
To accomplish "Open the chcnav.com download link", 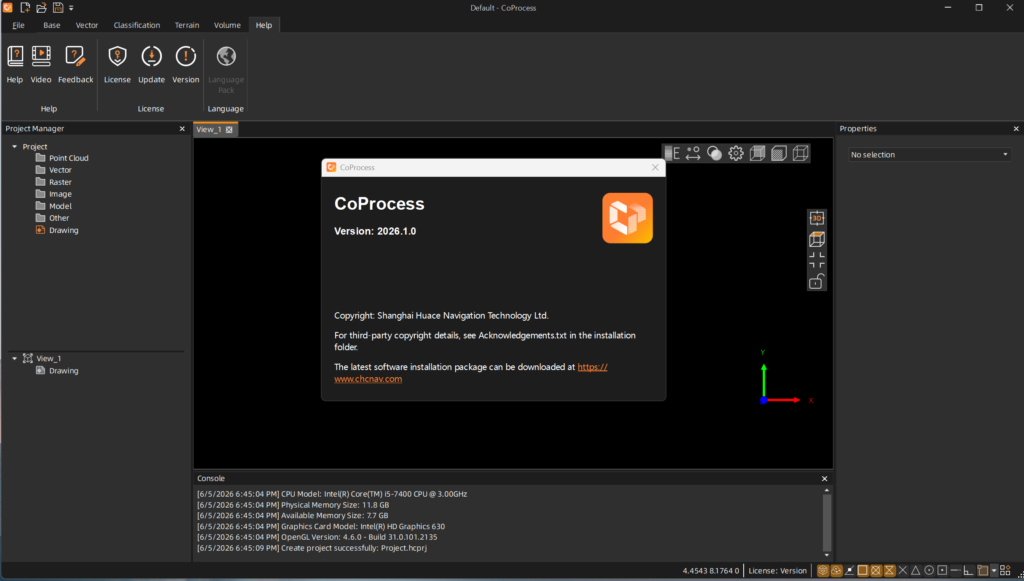I will click(x=368, y=379).
